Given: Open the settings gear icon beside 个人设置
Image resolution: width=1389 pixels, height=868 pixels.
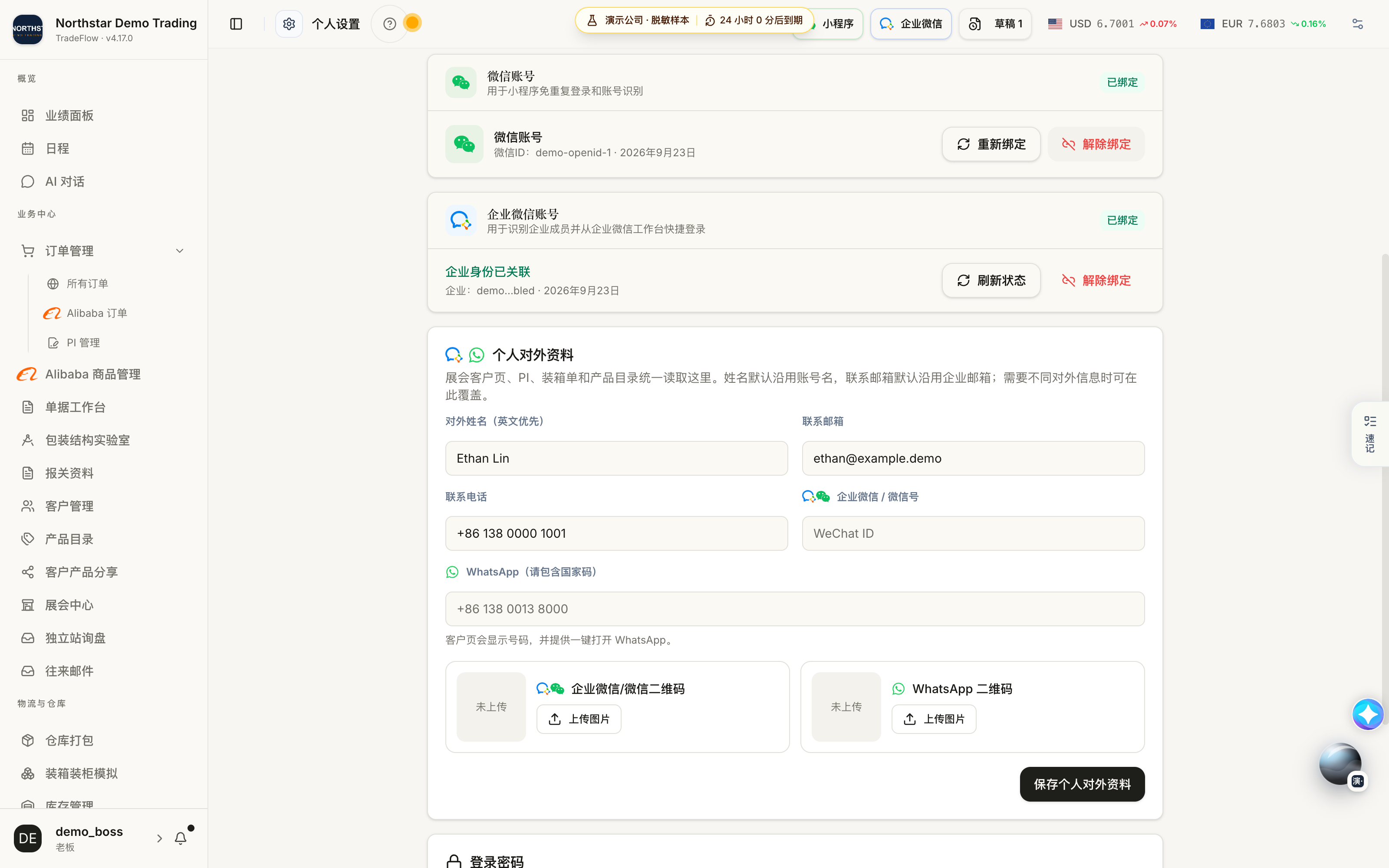Looking at the screenshot, I should pos(289,23).
